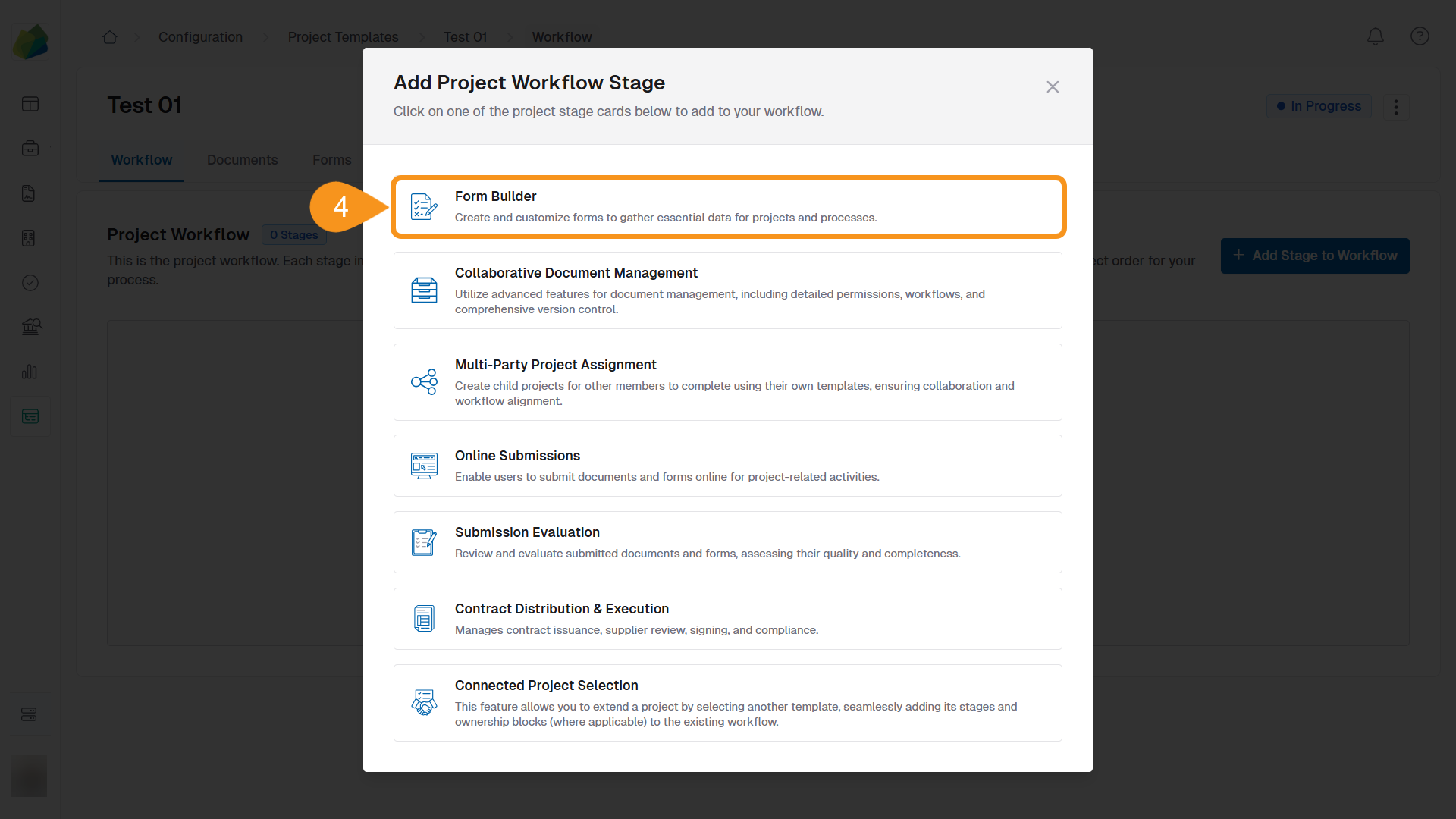This screenshot has height=819, width=1456.
Task: Switch to the Forms tab
Action: click(331, 160)
